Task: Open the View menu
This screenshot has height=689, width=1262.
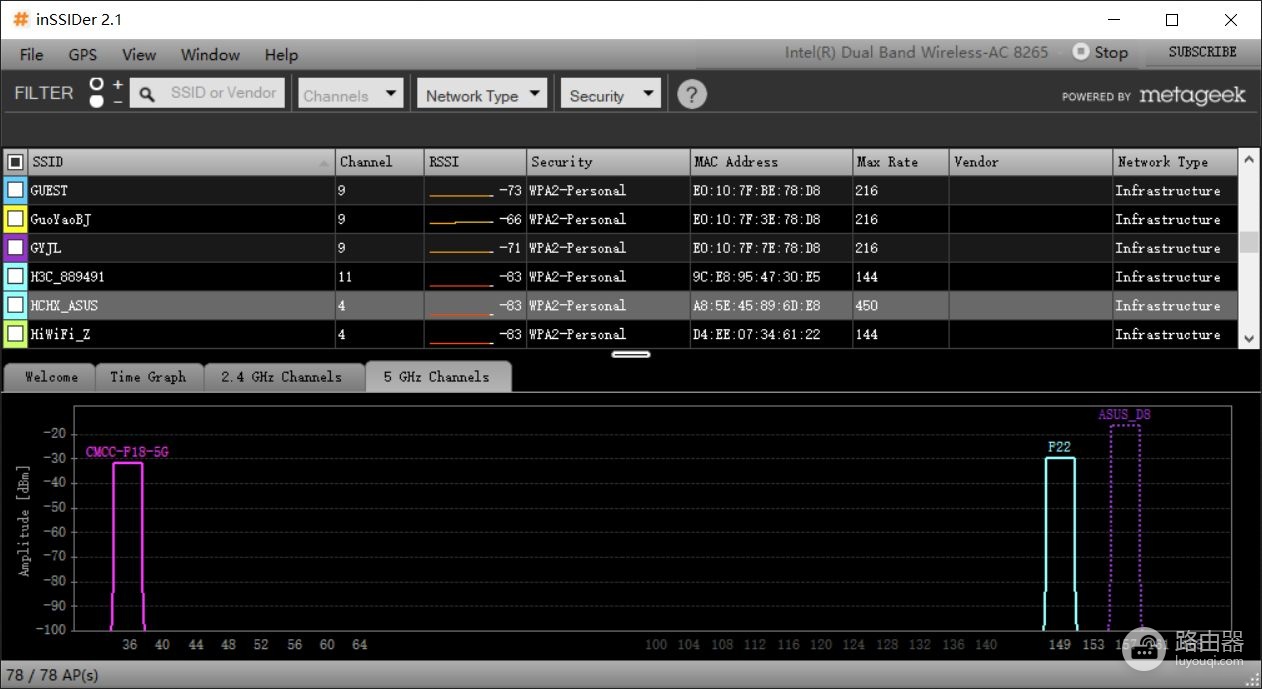Action: click(139, 54)
